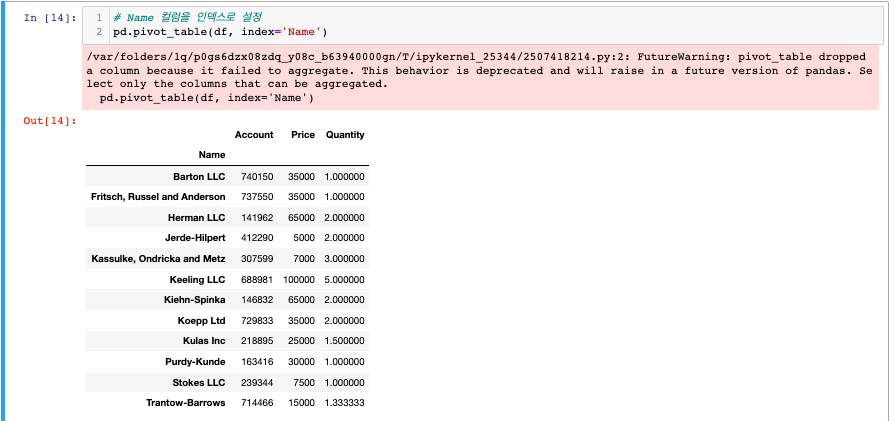Screen dimensions: 895x421
Task: Click Quantity 2.000000 for Koepp Ltd
Action: click(345, 321)
